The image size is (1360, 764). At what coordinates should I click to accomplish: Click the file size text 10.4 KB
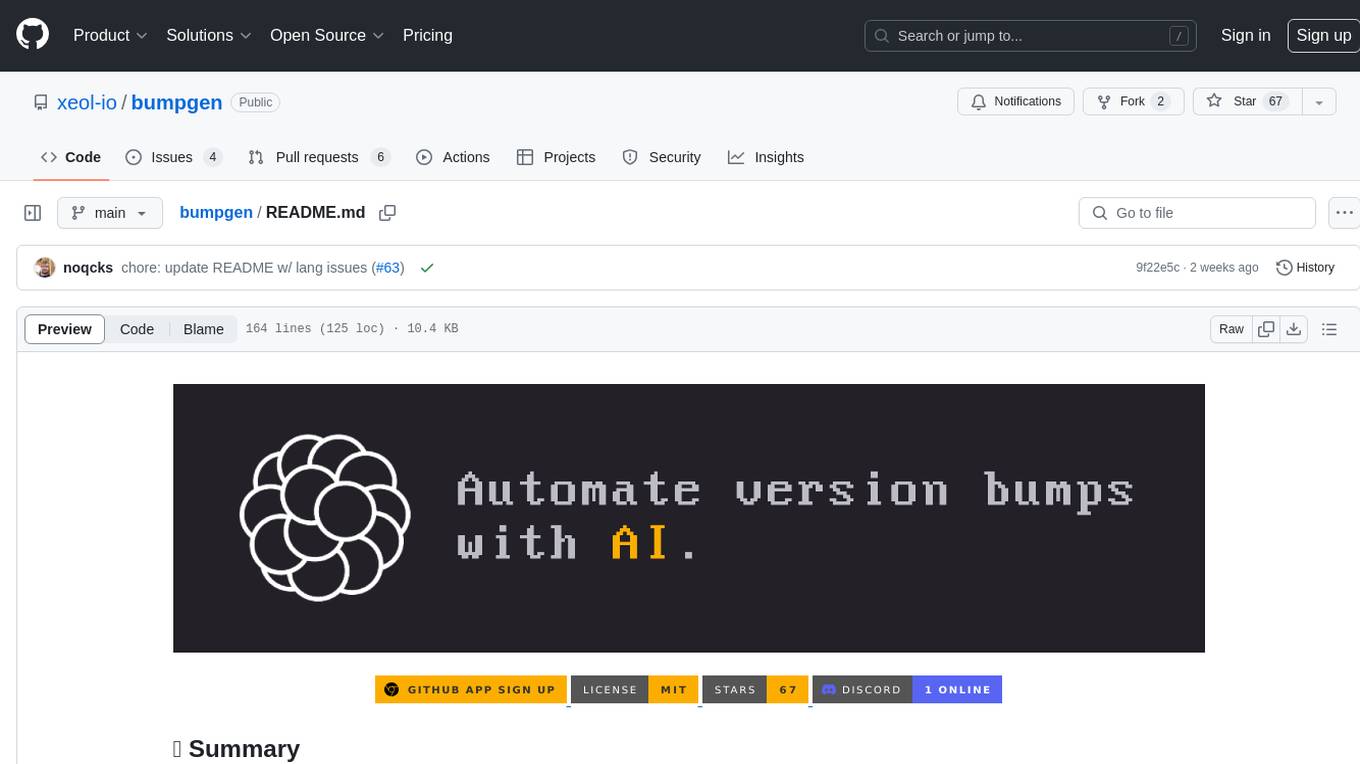433,329
